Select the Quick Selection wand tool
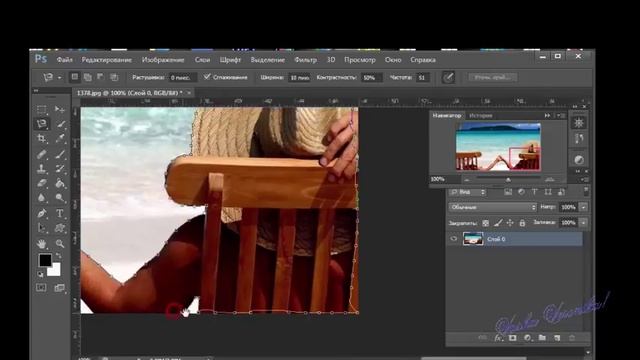 (60, 124)
